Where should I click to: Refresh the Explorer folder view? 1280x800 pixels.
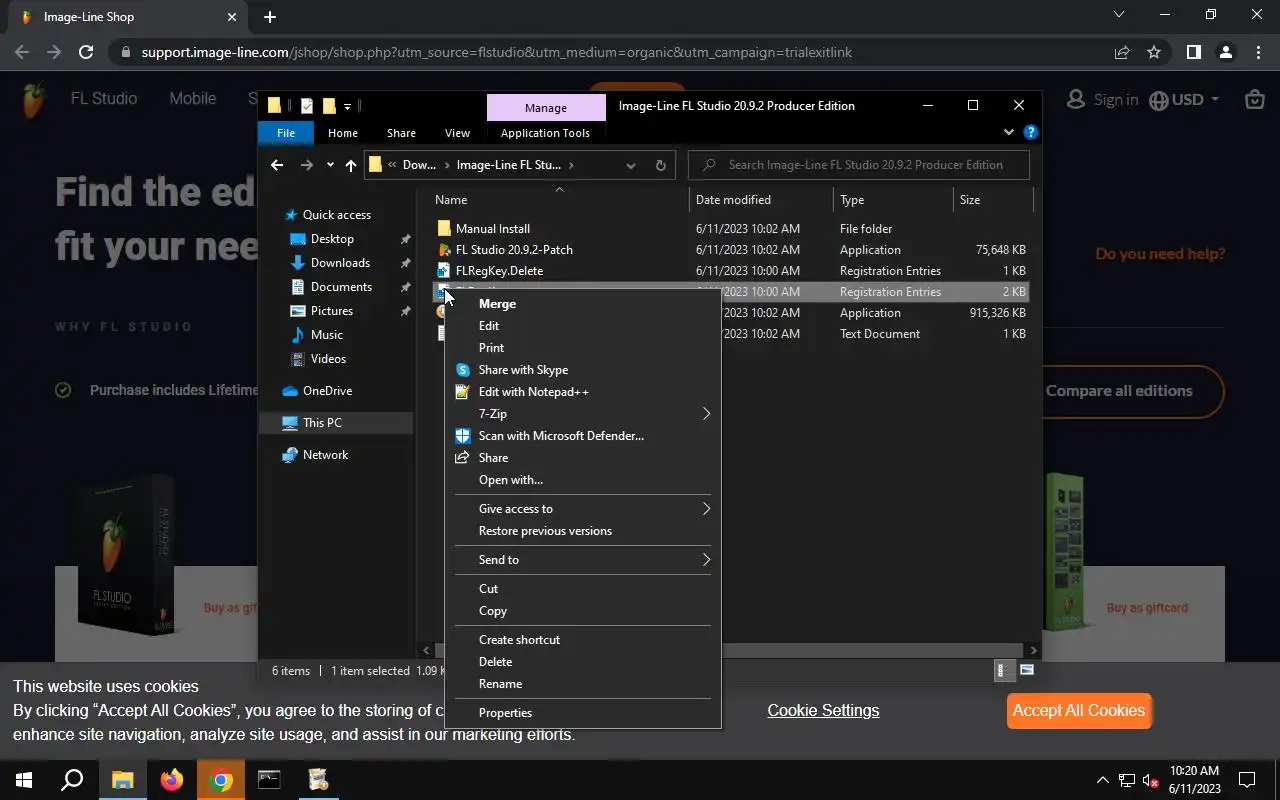(660, 165)
